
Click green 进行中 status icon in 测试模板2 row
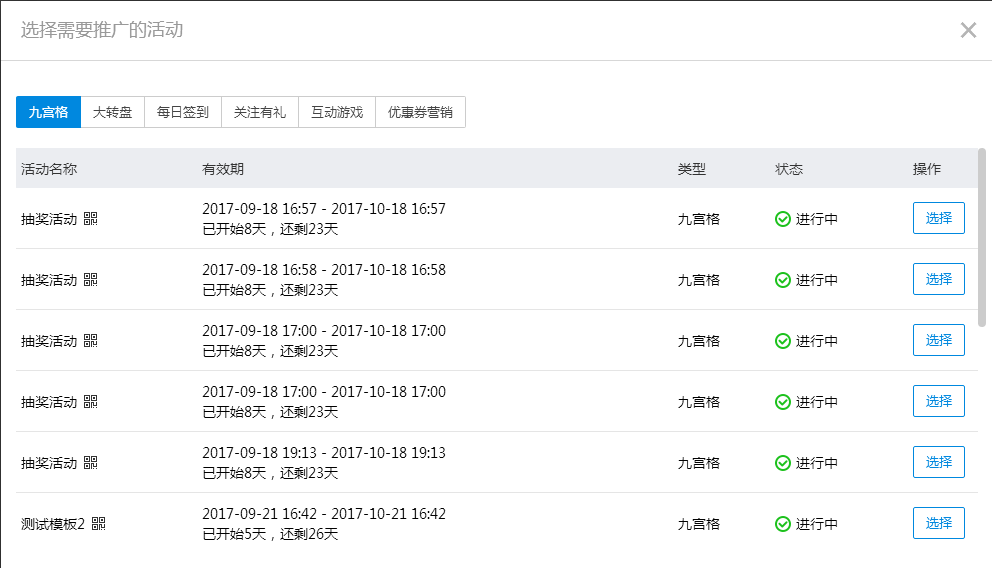[783, 524]
